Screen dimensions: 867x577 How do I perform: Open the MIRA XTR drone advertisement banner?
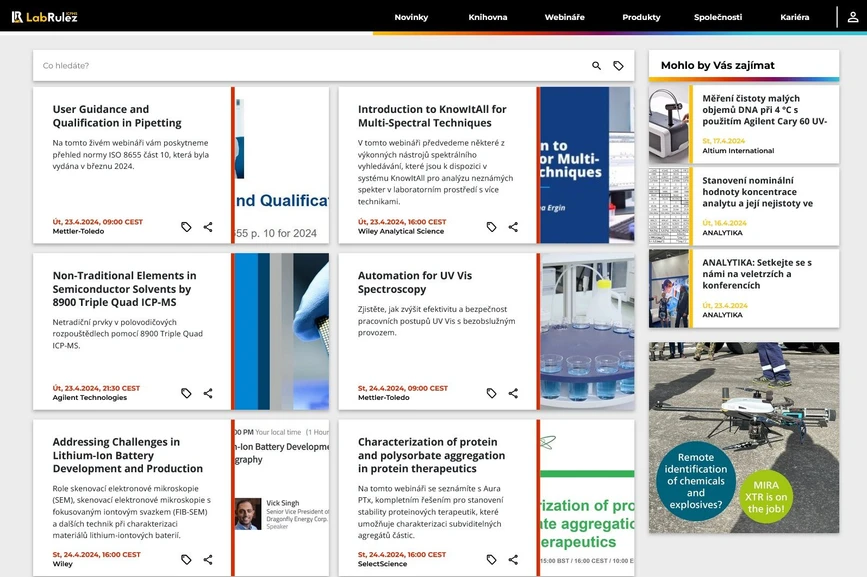744,437
